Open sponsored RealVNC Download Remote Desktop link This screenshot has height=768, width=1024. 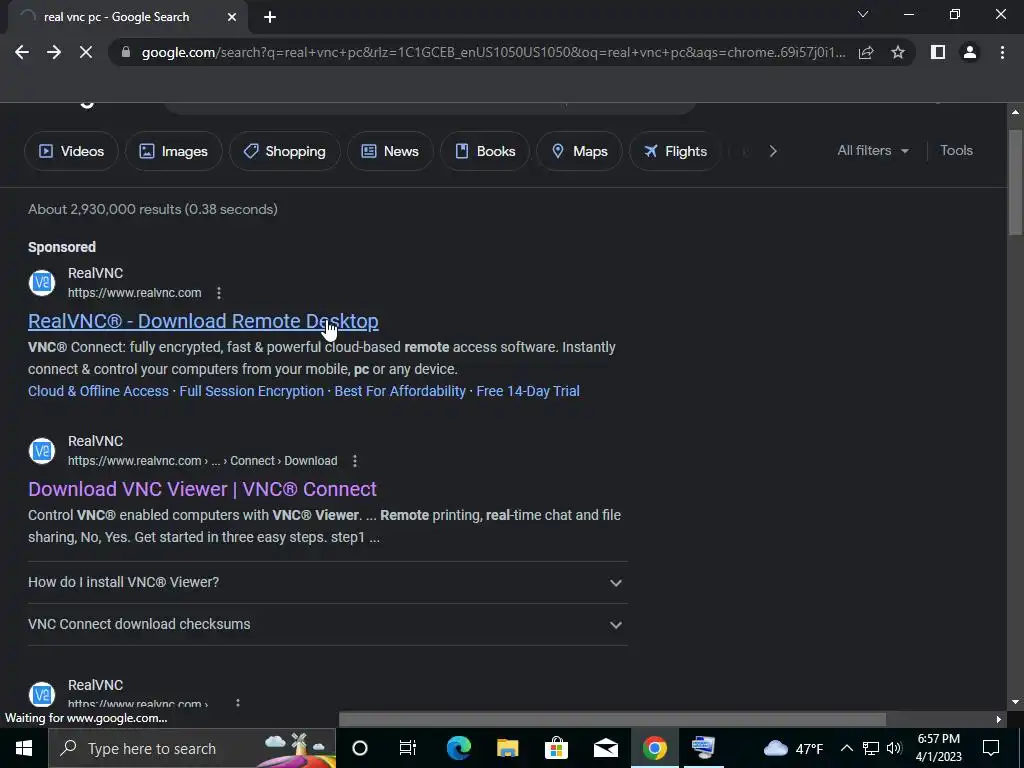203,321
